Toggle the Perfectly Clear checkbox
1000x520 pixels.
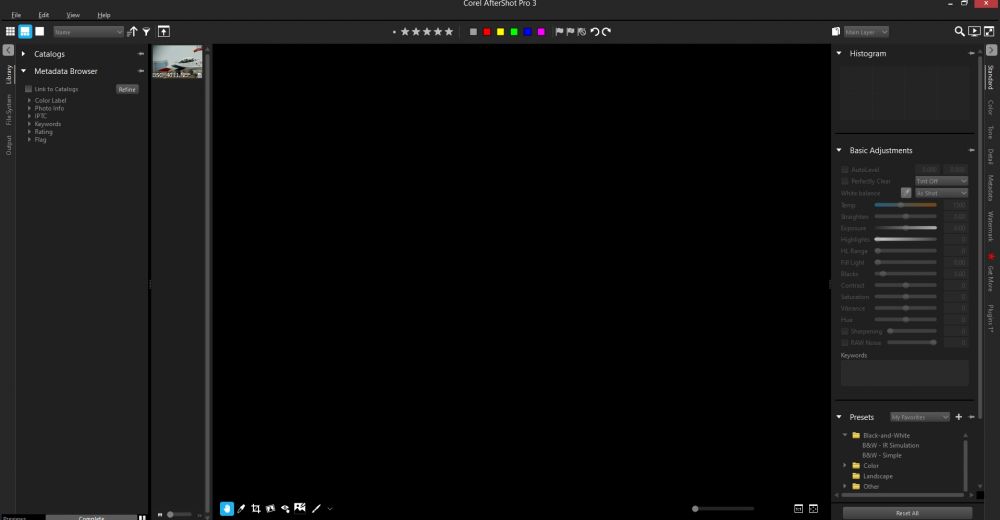click(845, 181)
